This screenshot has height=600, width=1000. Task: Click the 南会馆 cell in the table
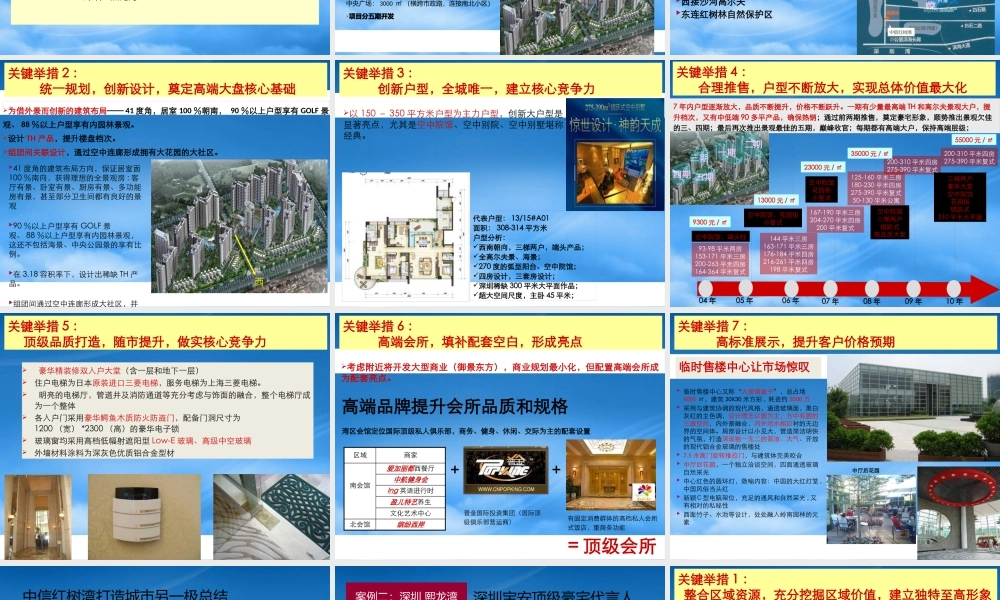click(x=360, y=485)
